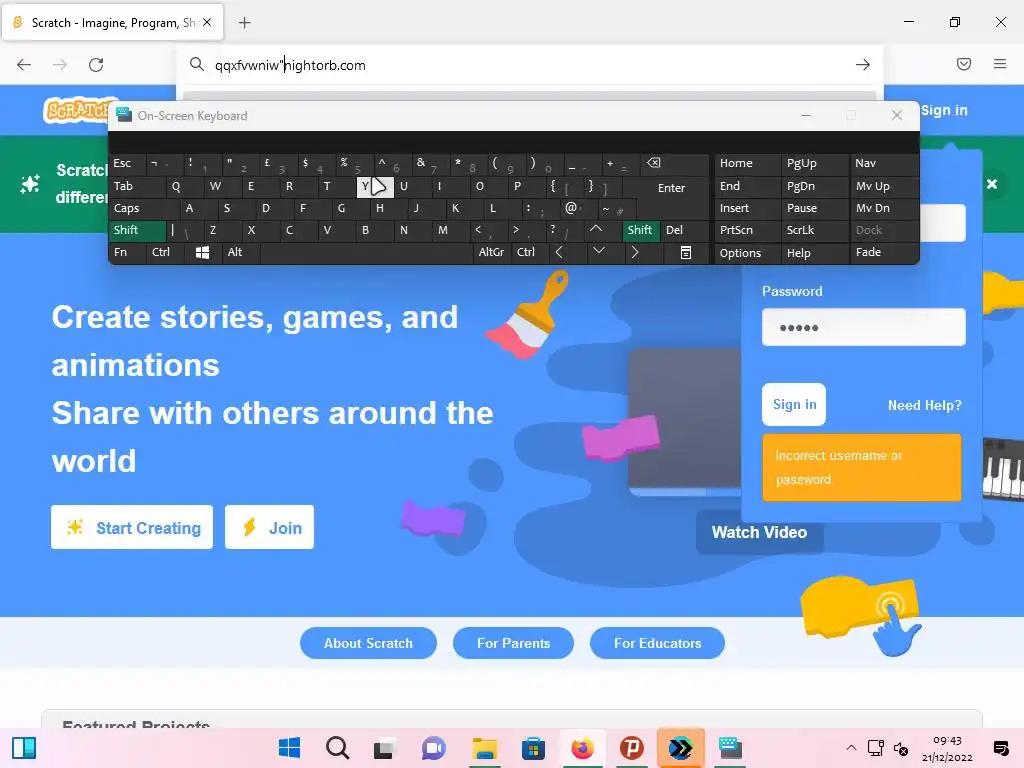Open File Explorer from taskbar

[x=485, y=748]
